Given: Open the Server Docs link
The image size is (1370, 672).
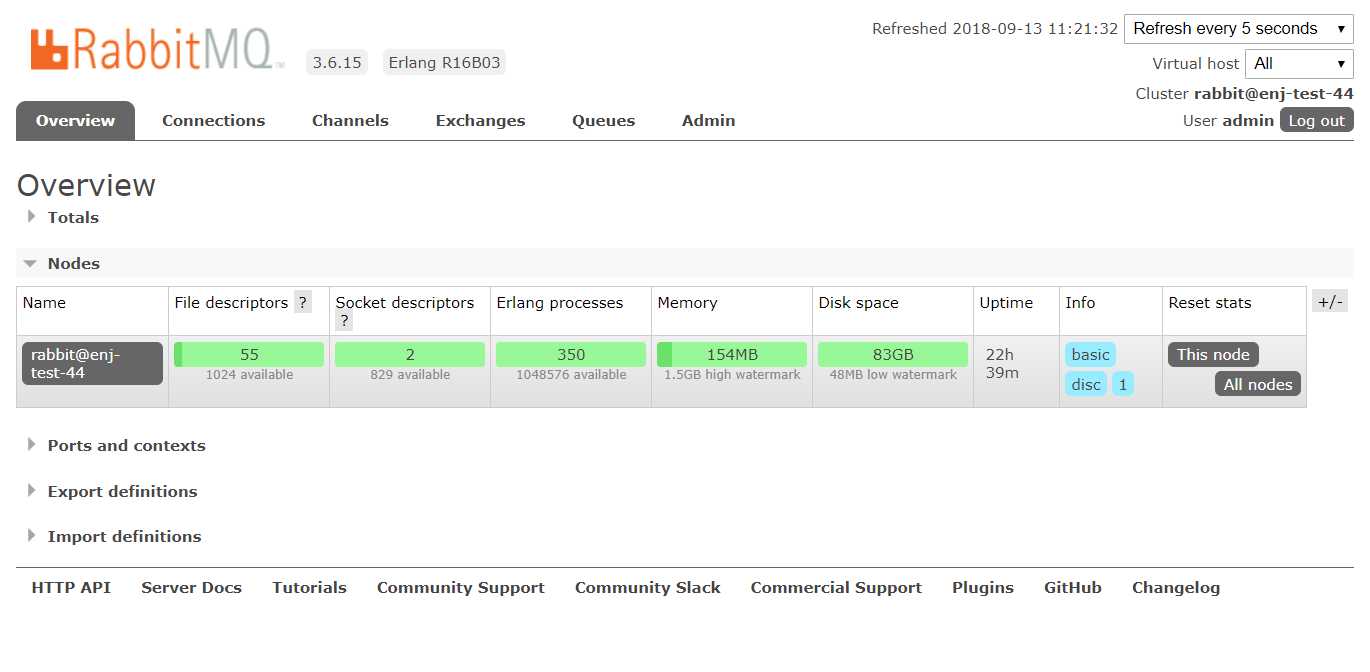Looking at the screenshot, I should point(191,587).
